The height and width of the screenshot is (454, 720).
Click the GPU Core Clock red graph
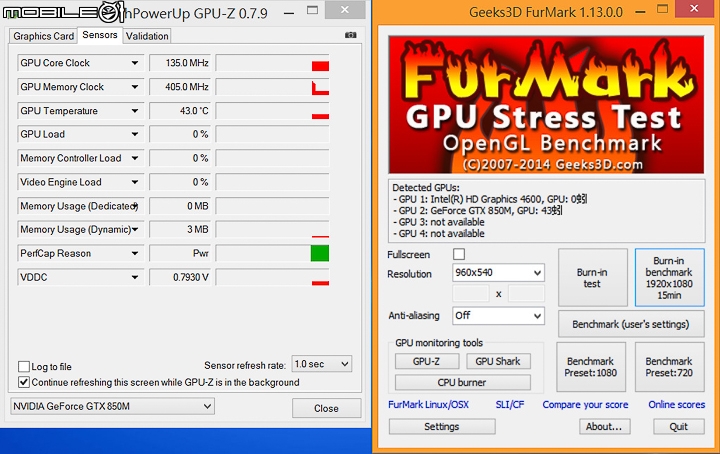pyautogui.click(x=320, y=66)
